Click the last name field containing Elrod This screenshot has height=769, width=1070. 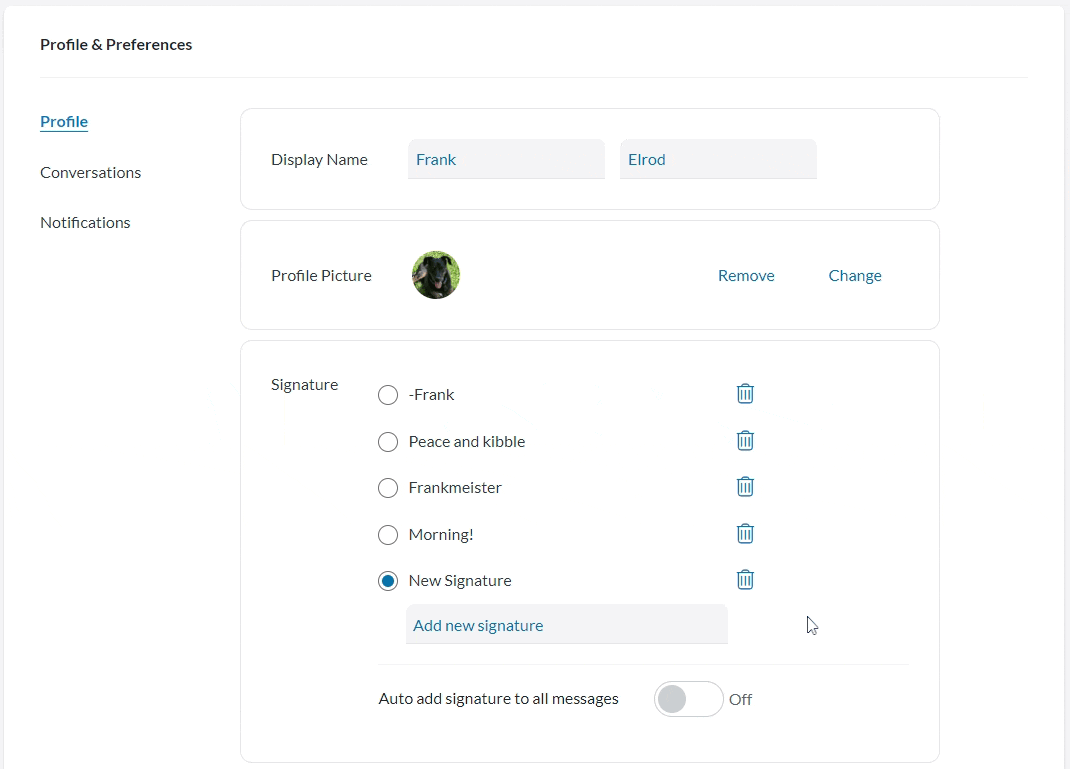tap(718, 160)
